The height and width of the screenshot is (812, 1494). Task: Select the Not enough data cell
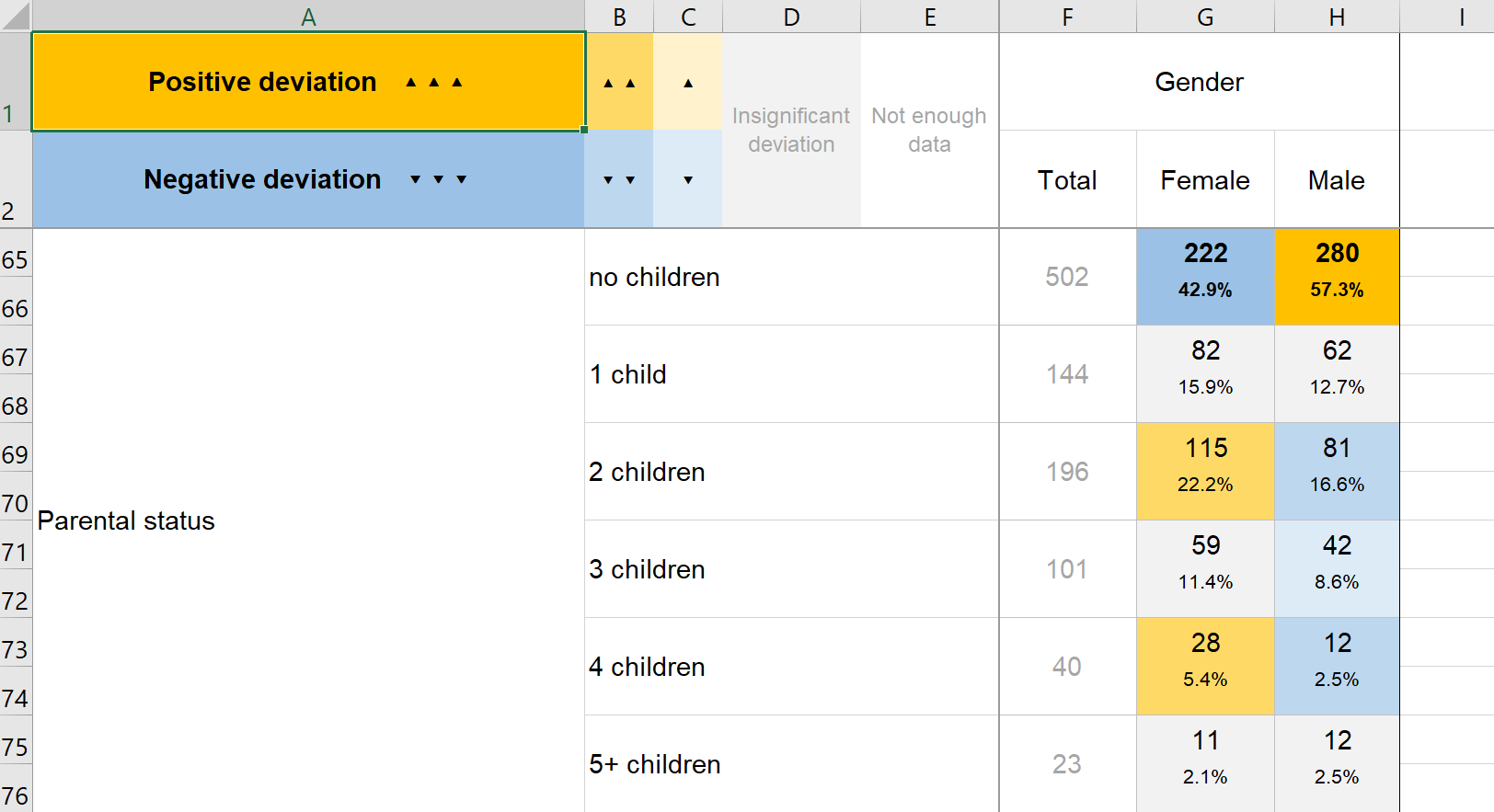coord(929,130)
